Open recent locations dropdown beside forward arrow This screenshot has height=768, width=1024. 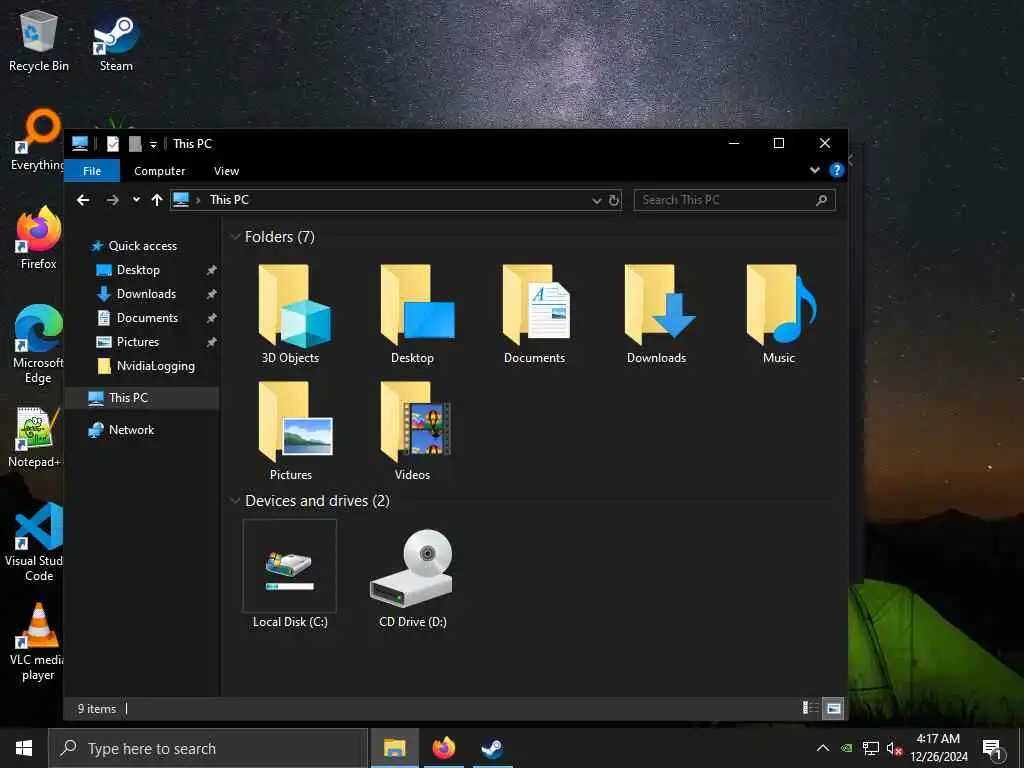[x=136, y=200]
